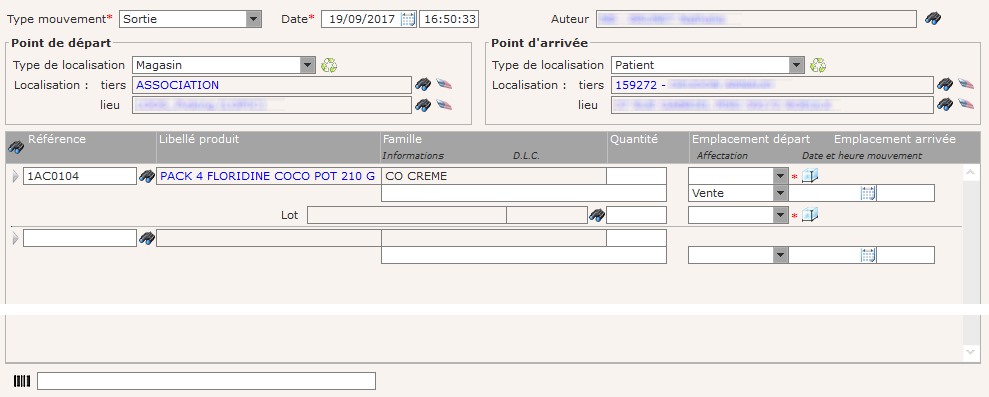This screenshot has width=989, height=397.
Task: Click the empty Référence field in the second row
Action: pyautogui.click(x=80, y=238)
